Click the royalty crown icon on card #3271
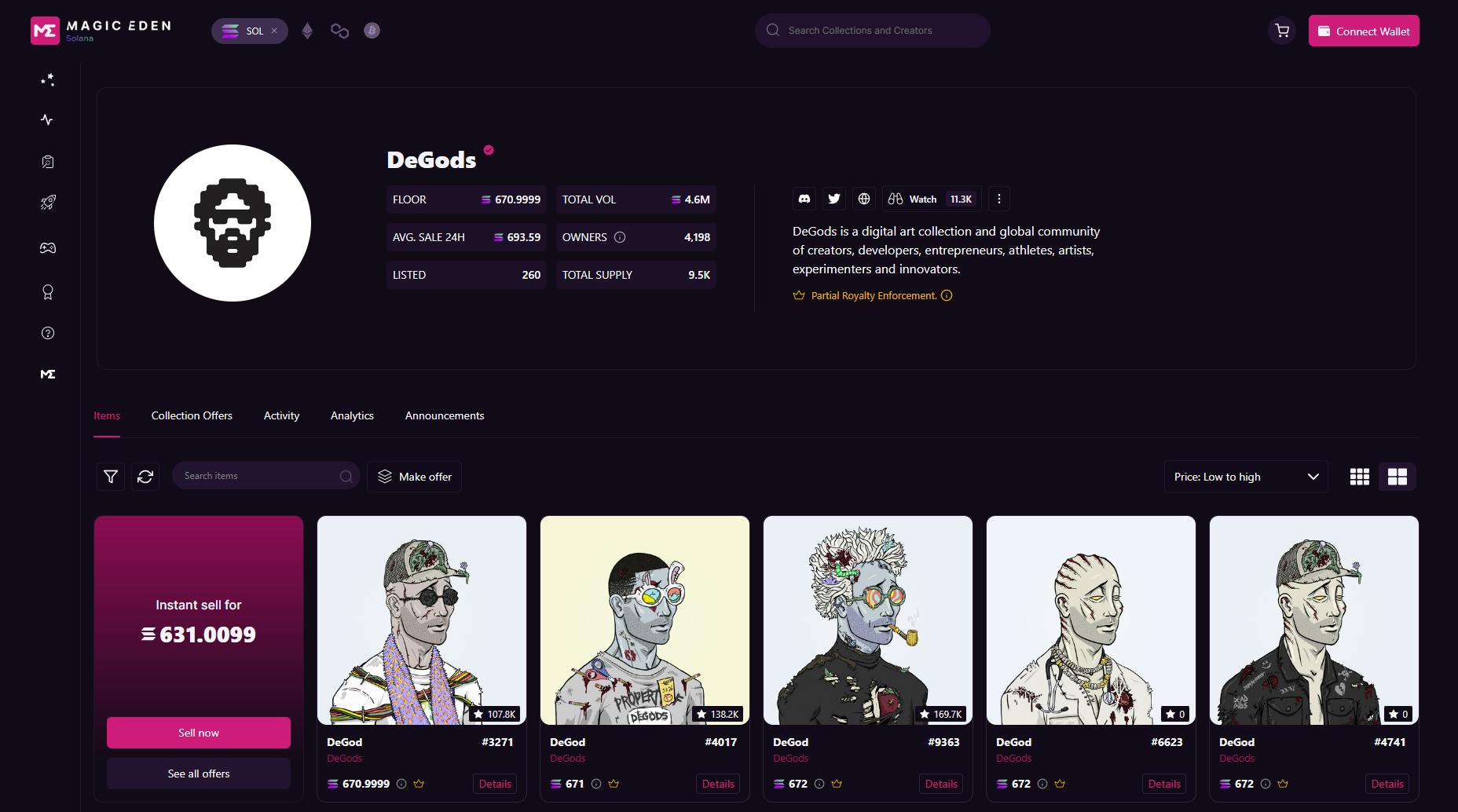 (x=419, y=784)
